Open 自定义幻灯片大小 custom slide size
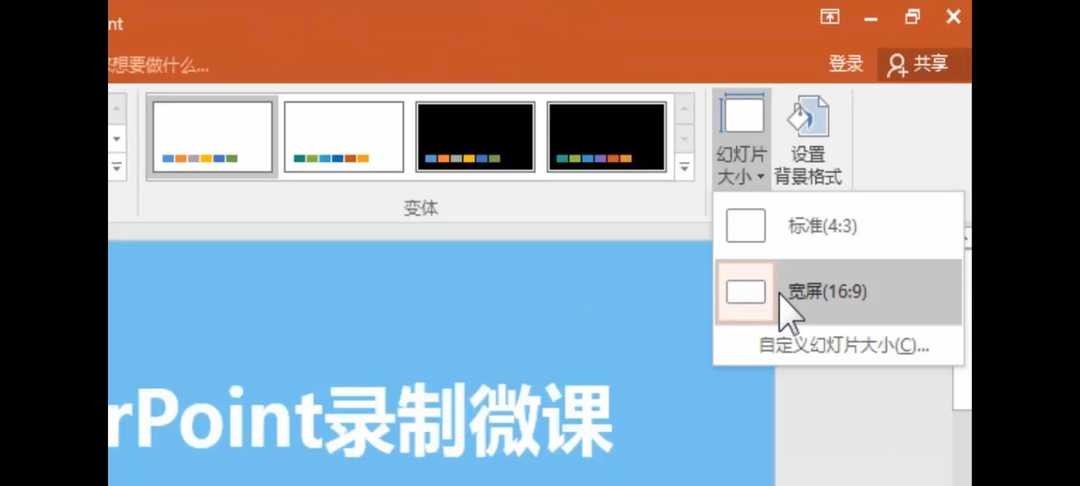The image size is (1080, 486). tap(844, 346)
